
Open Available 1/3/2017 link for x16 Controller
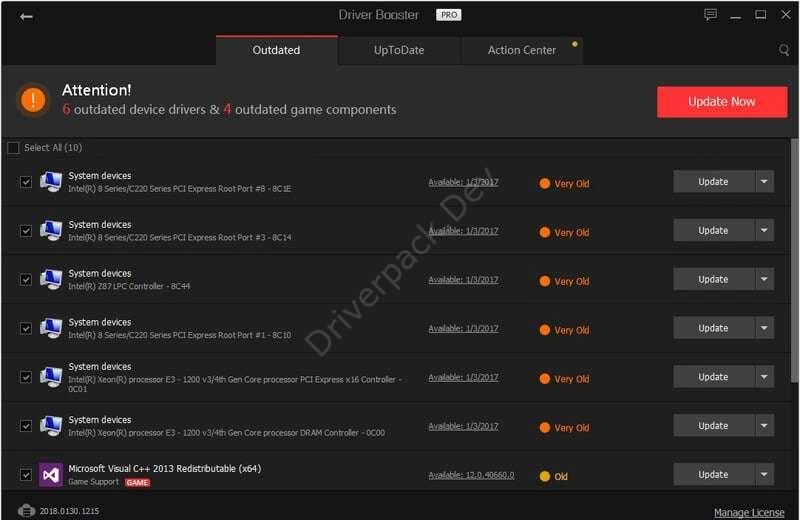463,378
